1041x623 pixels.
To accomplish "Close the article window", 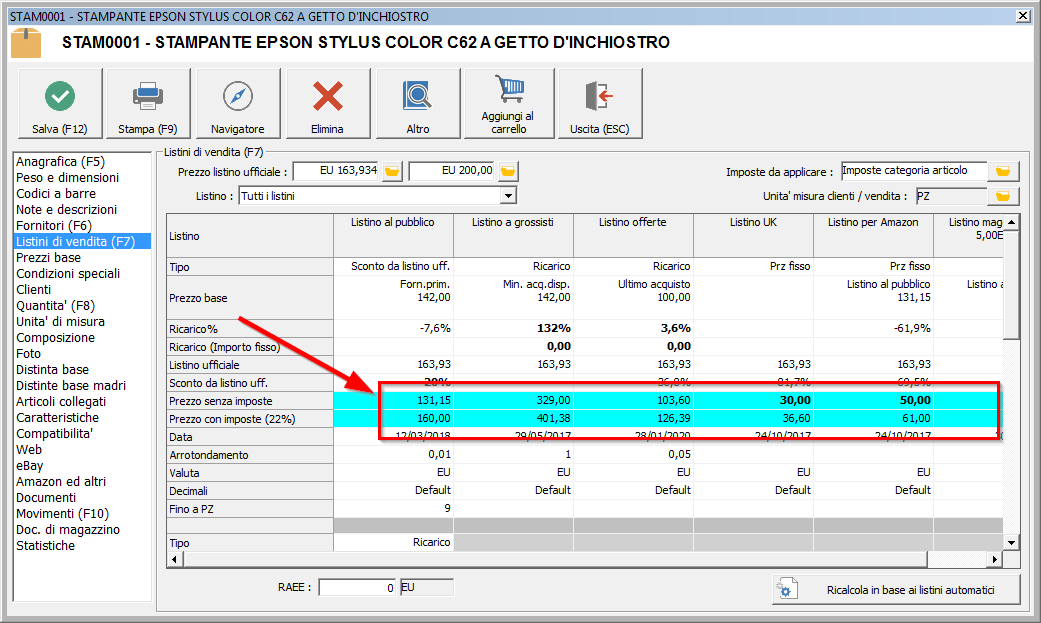I will (x=1023, y=16).
